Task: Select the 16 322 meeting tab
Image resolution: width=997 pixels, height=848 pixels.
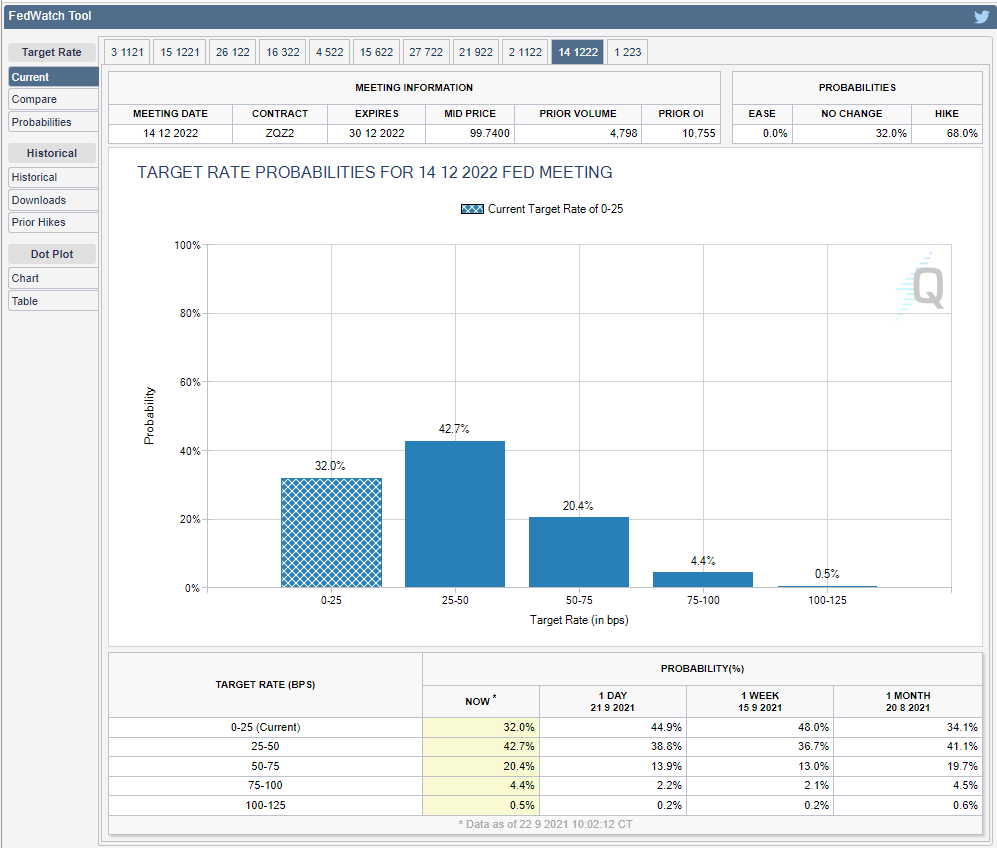Action: click(x=283, y=52)
